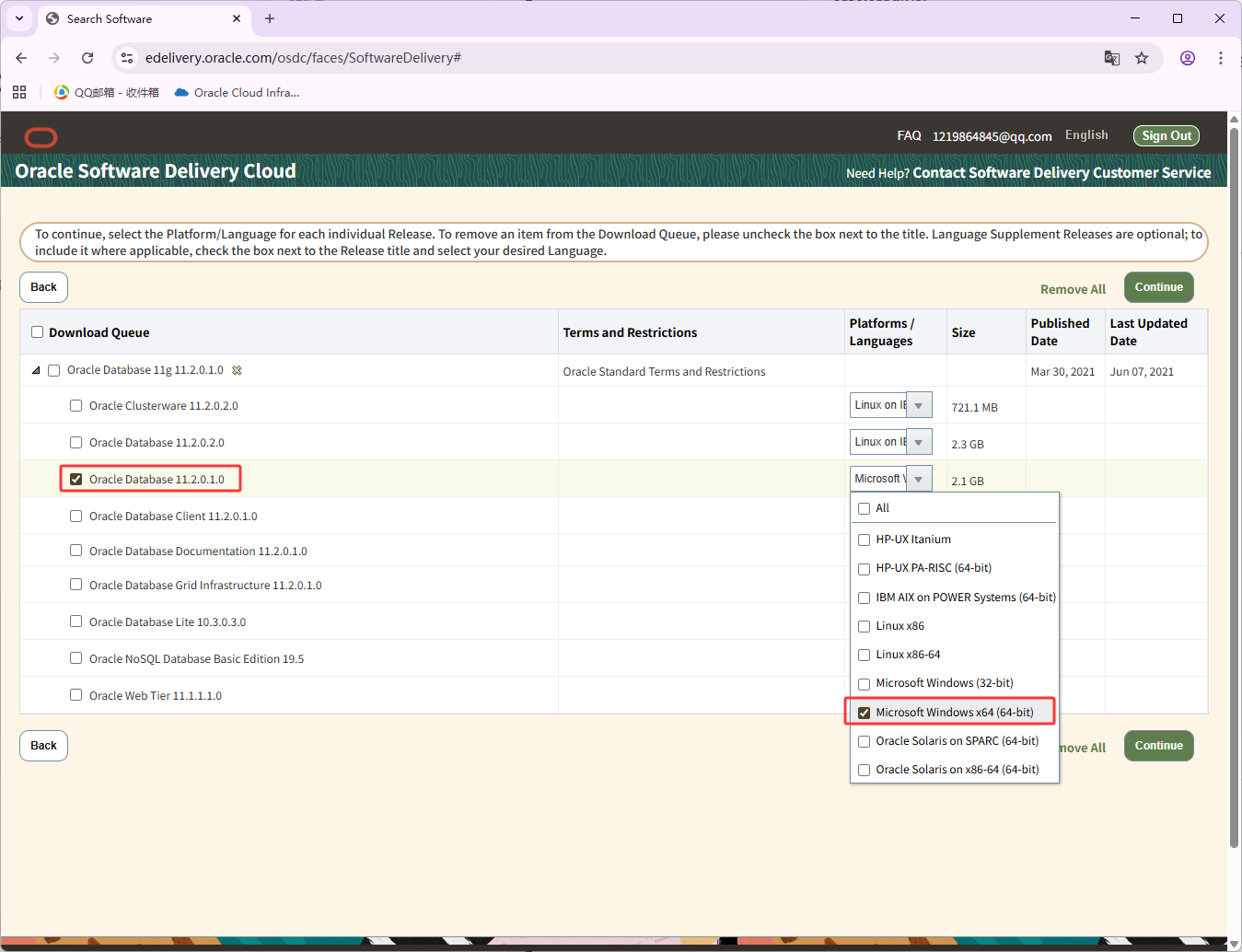Open Chrome three-dot menu
This screenshot has width=1242, height=952.
click(1221, 58)
